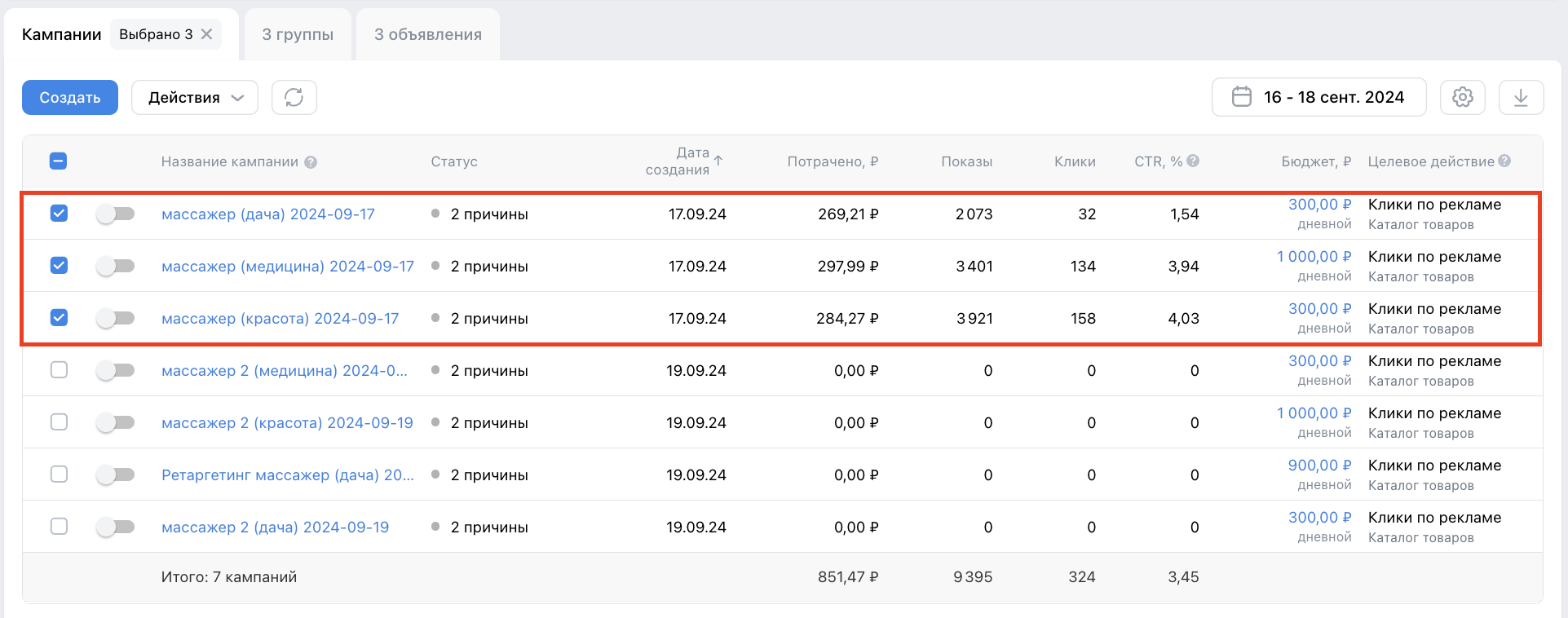Click the refresh campaigns icon button
This screenshot has height=618, width=1568.
(x=294, y=98)
